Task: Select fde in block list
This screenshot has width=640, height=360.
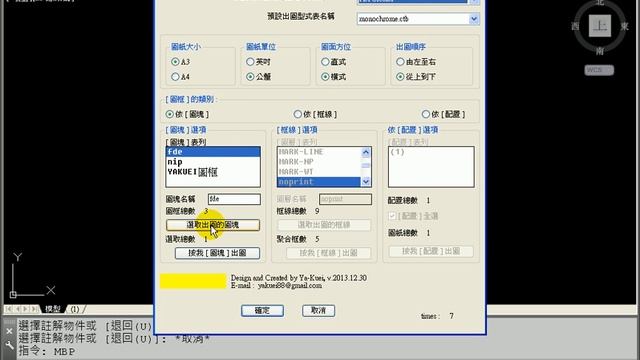Action: [213, 152]
